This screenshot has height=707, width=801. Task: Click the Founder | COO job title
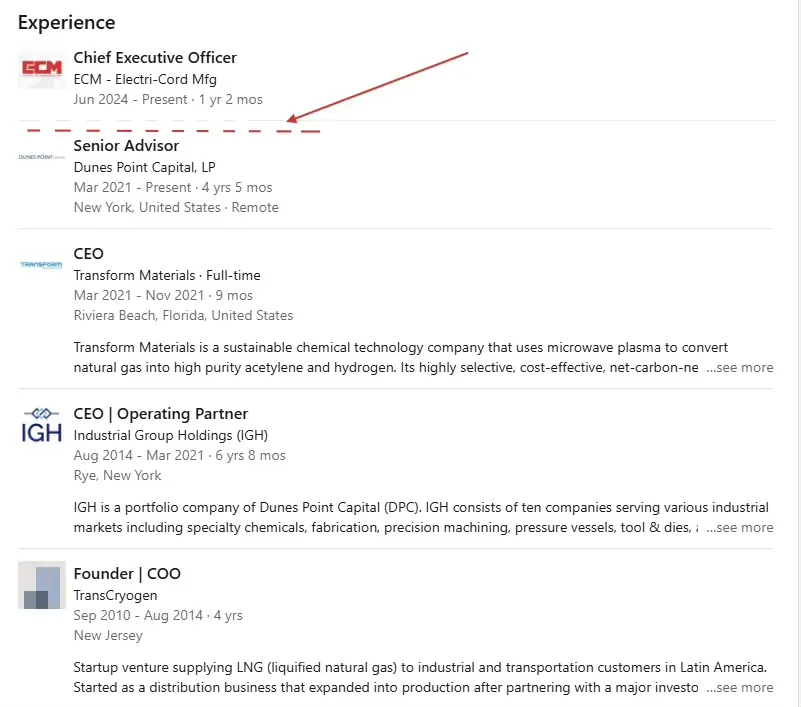[127, 574]
